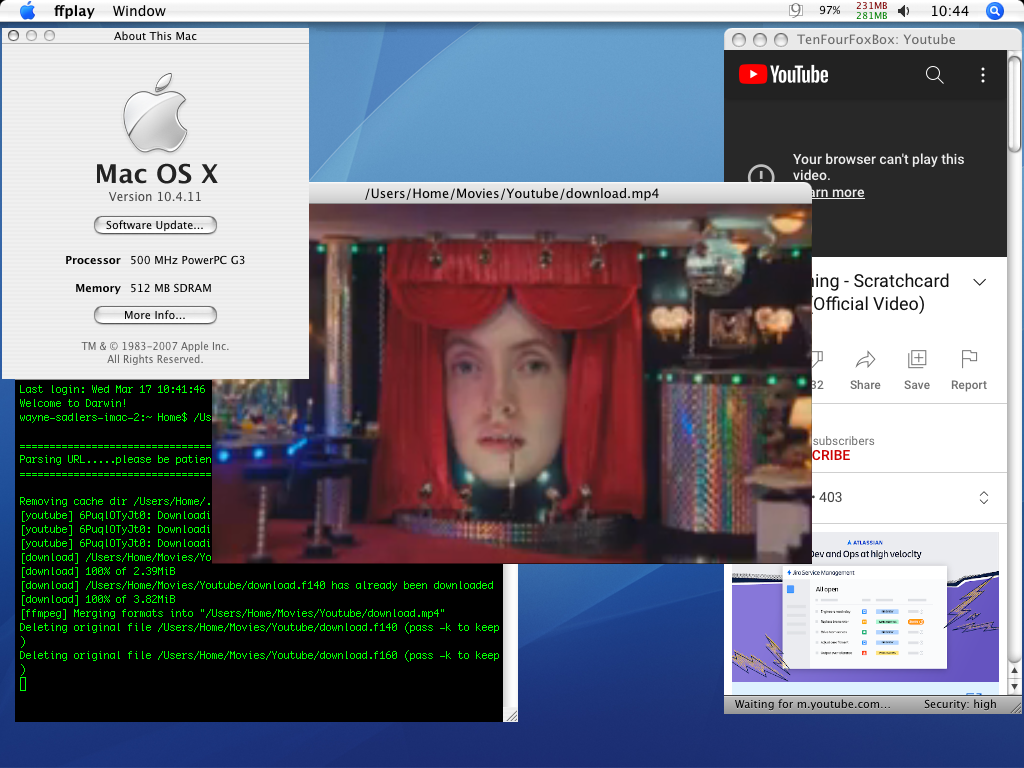Click the Memory 512 MB SDRAM text

[x=143, y=288]
